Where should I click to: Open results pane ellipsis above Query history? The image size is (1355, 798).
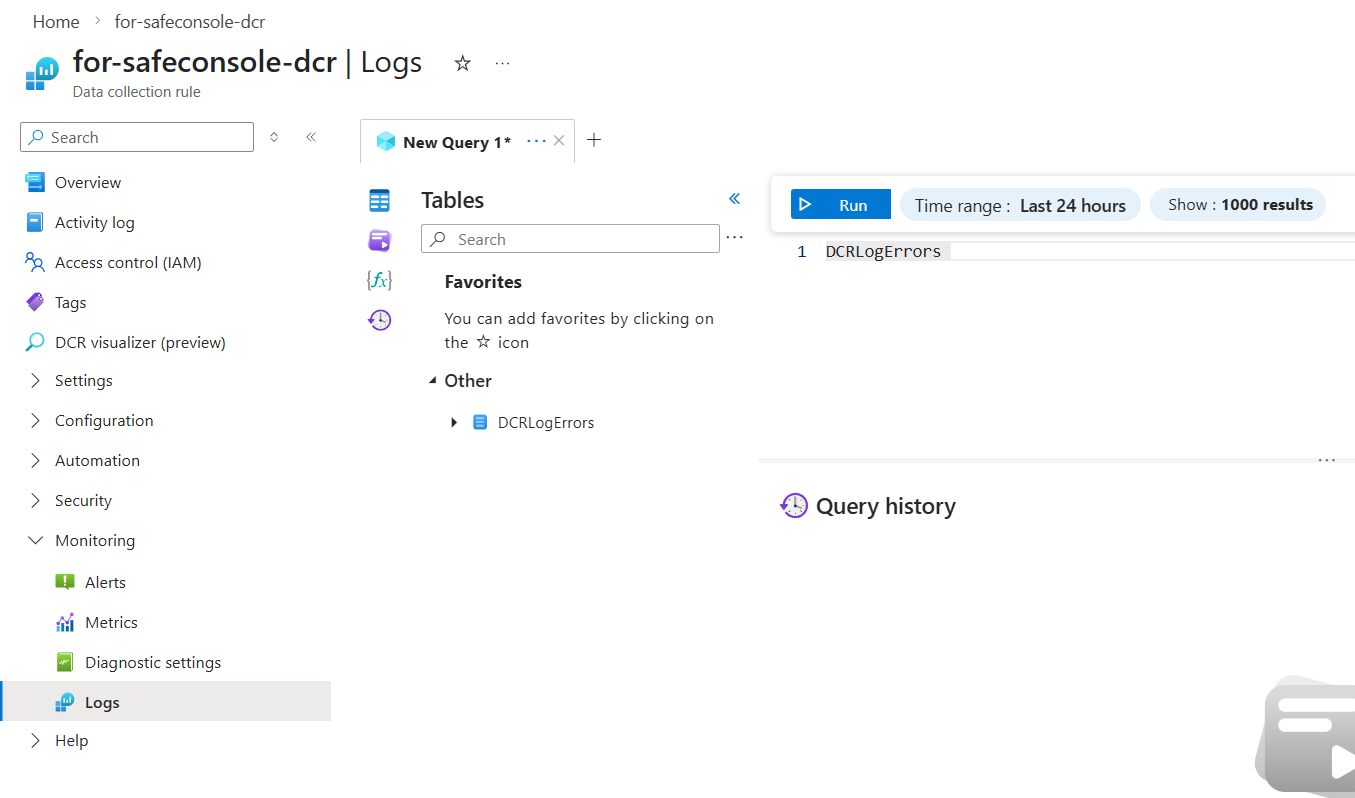pyautogui.click(x=1327, y=461)
